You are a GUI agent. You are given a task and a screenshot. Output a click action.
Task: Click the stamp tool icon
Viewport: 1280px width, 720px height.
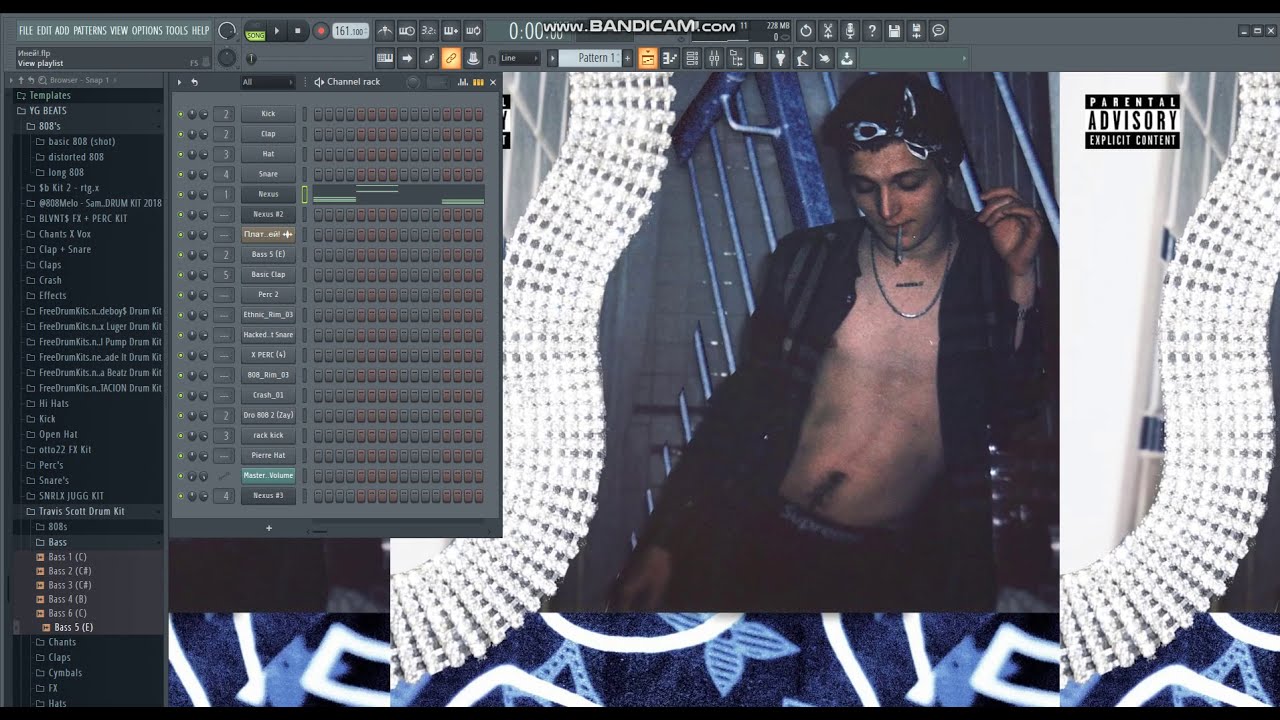(472, 58)
